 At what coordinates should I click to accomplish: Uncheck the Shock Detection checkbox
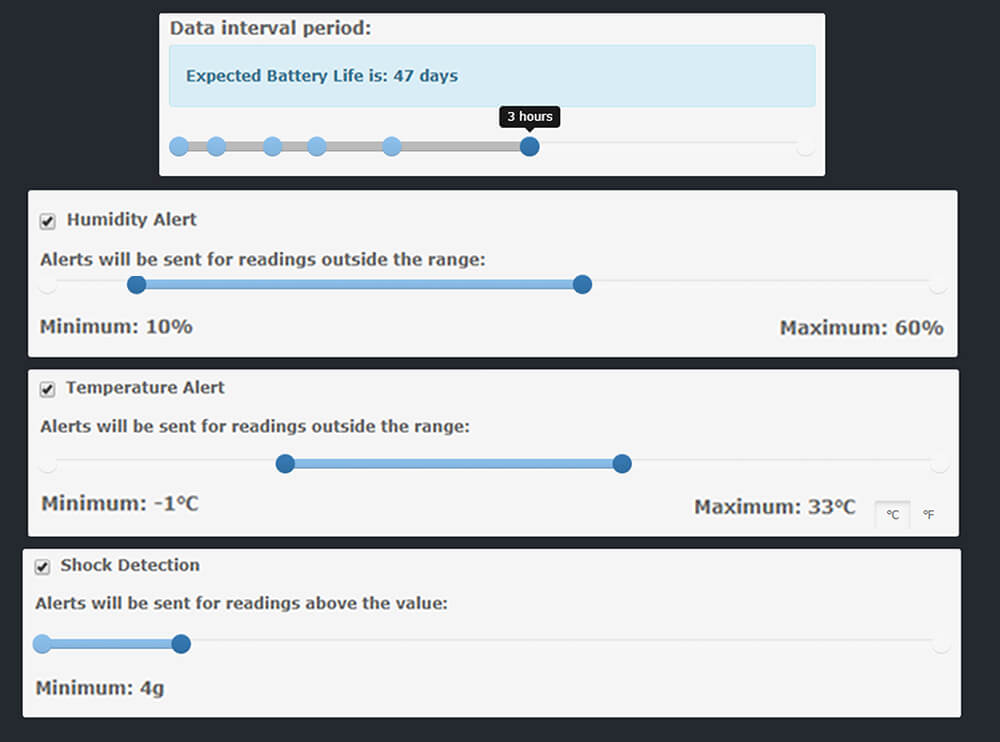tap(42, 567)
